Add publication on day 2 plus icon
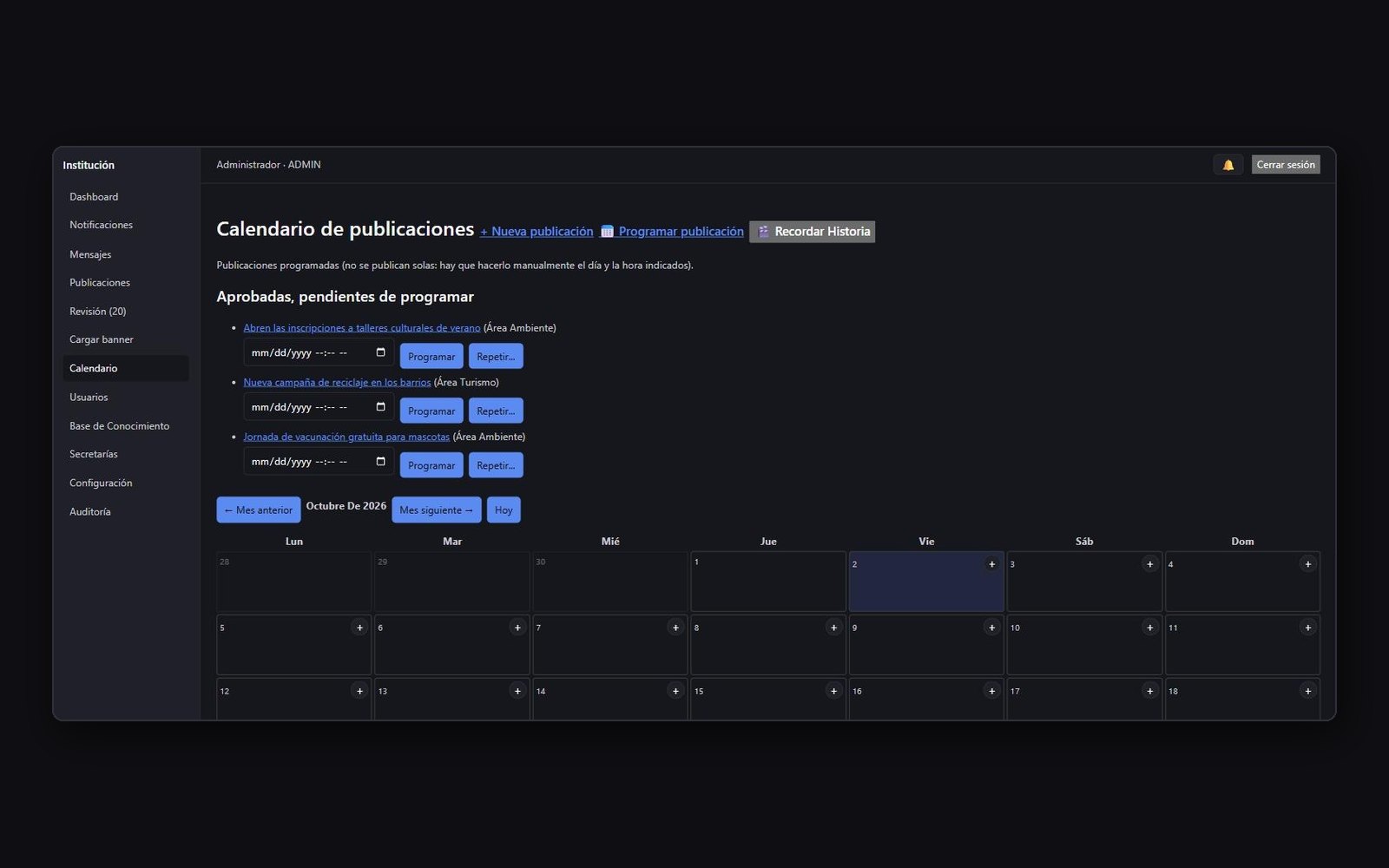This screenshot has width=1389, height=868. [x=991, y=564]
